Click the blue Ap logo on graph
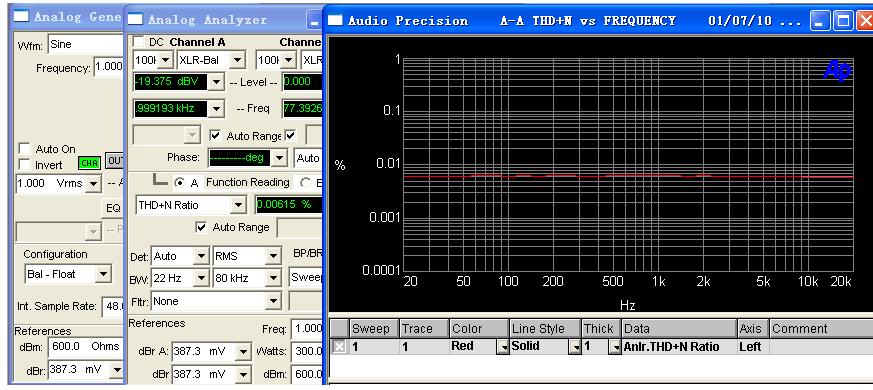 (x=837, y=70)
